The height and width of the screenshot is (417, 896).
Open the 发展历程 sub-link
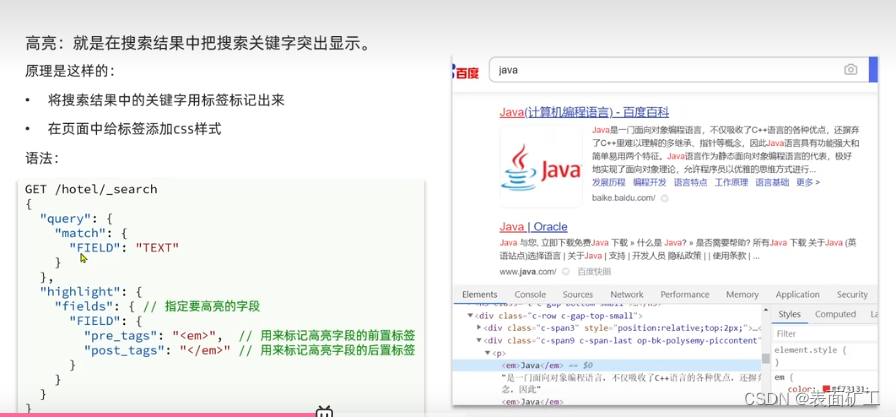click(x=609, y=182)
